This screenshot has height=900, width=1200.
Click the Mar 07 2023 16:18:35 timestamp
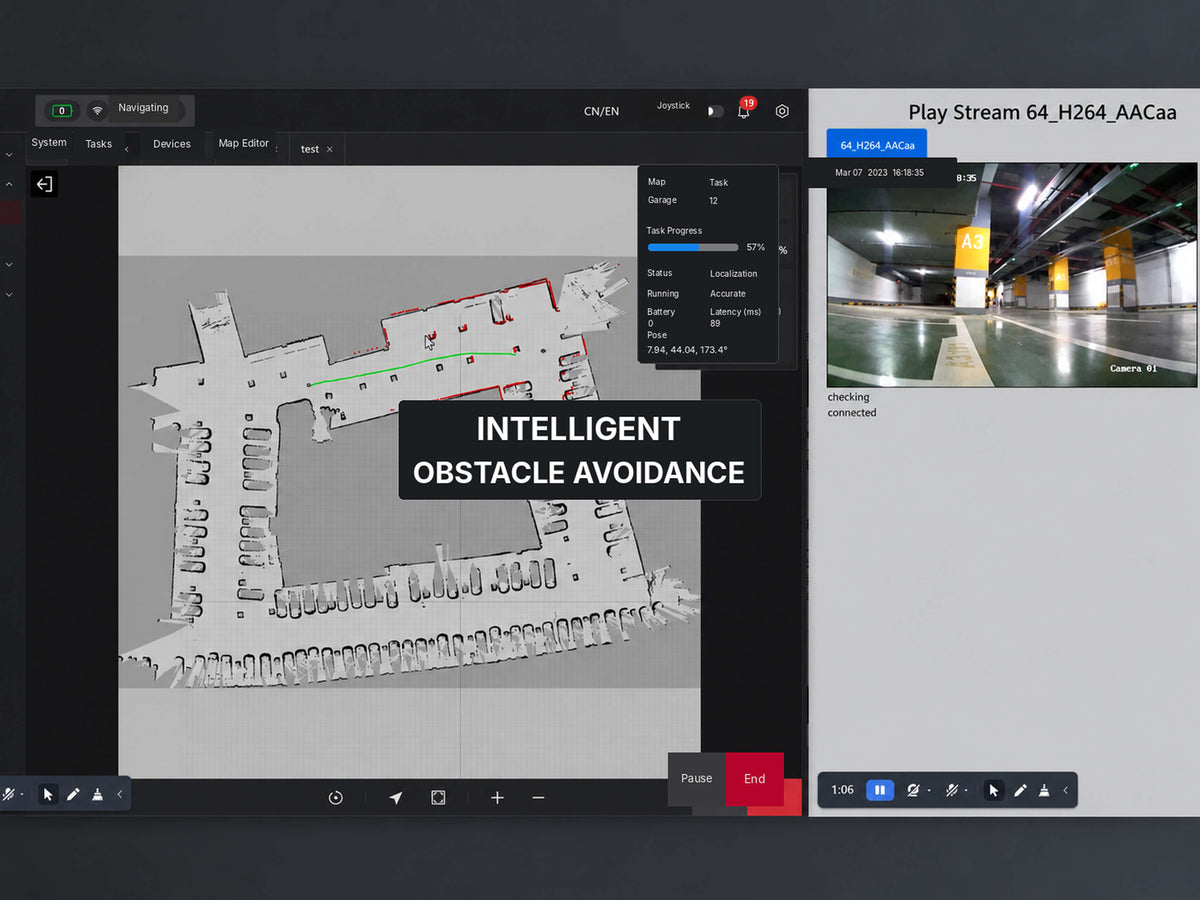point(880,173)
